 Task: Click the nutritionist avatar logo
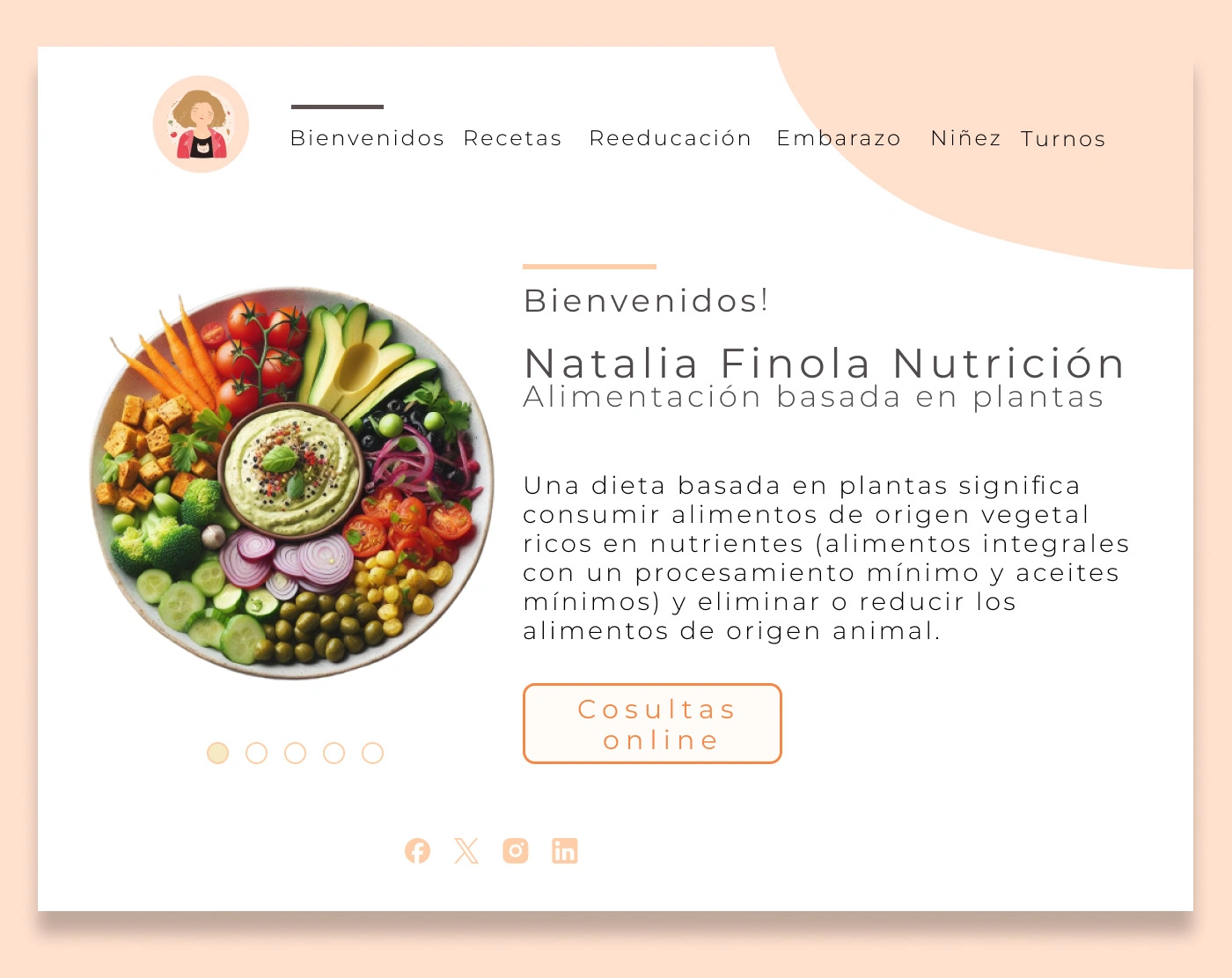(201, 124)
